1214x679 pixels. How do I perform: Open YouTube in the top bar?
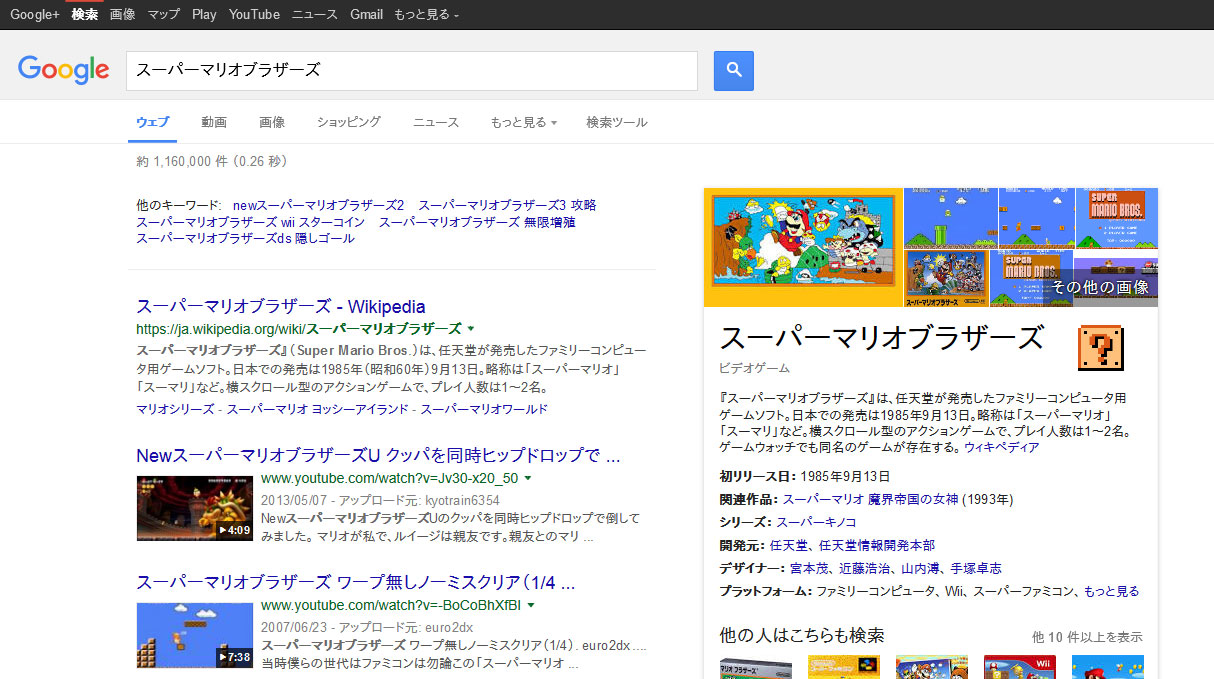pos(254,14)
